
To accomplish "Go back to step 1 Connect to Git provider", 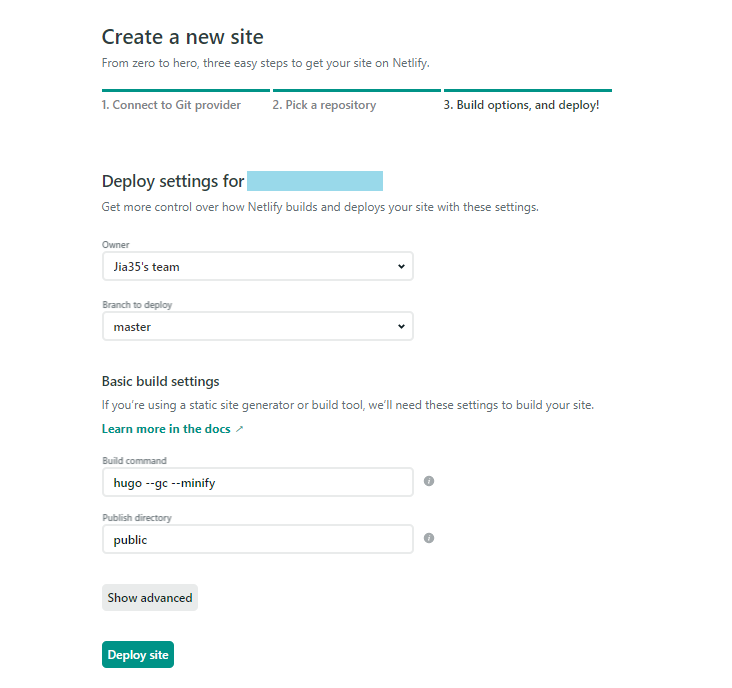I will [x=171, y=105].
